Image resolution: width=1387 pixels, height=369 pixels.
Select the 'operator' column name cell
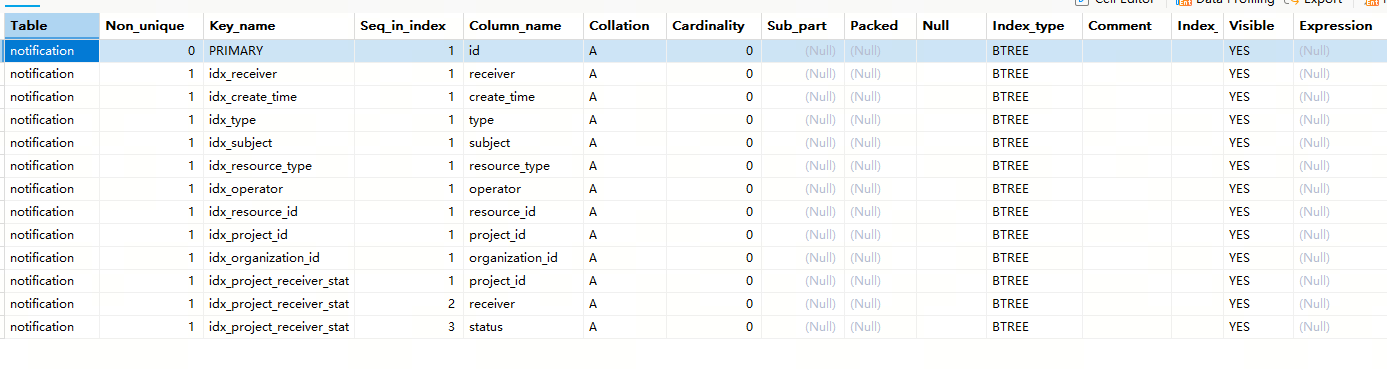523,188
